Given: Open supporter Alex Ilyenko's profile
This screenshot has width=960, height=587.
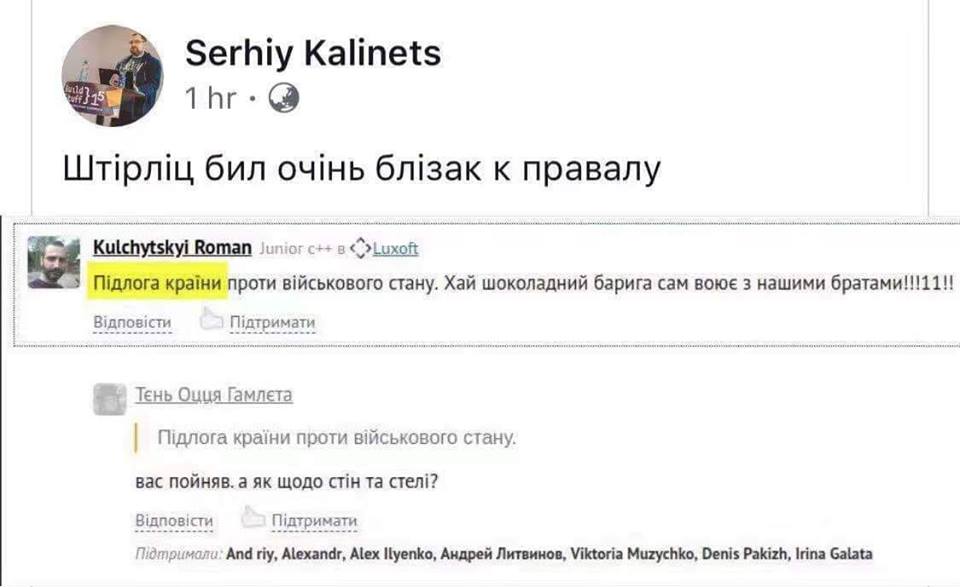Looking at the screenshot, I should pos(397,553).
